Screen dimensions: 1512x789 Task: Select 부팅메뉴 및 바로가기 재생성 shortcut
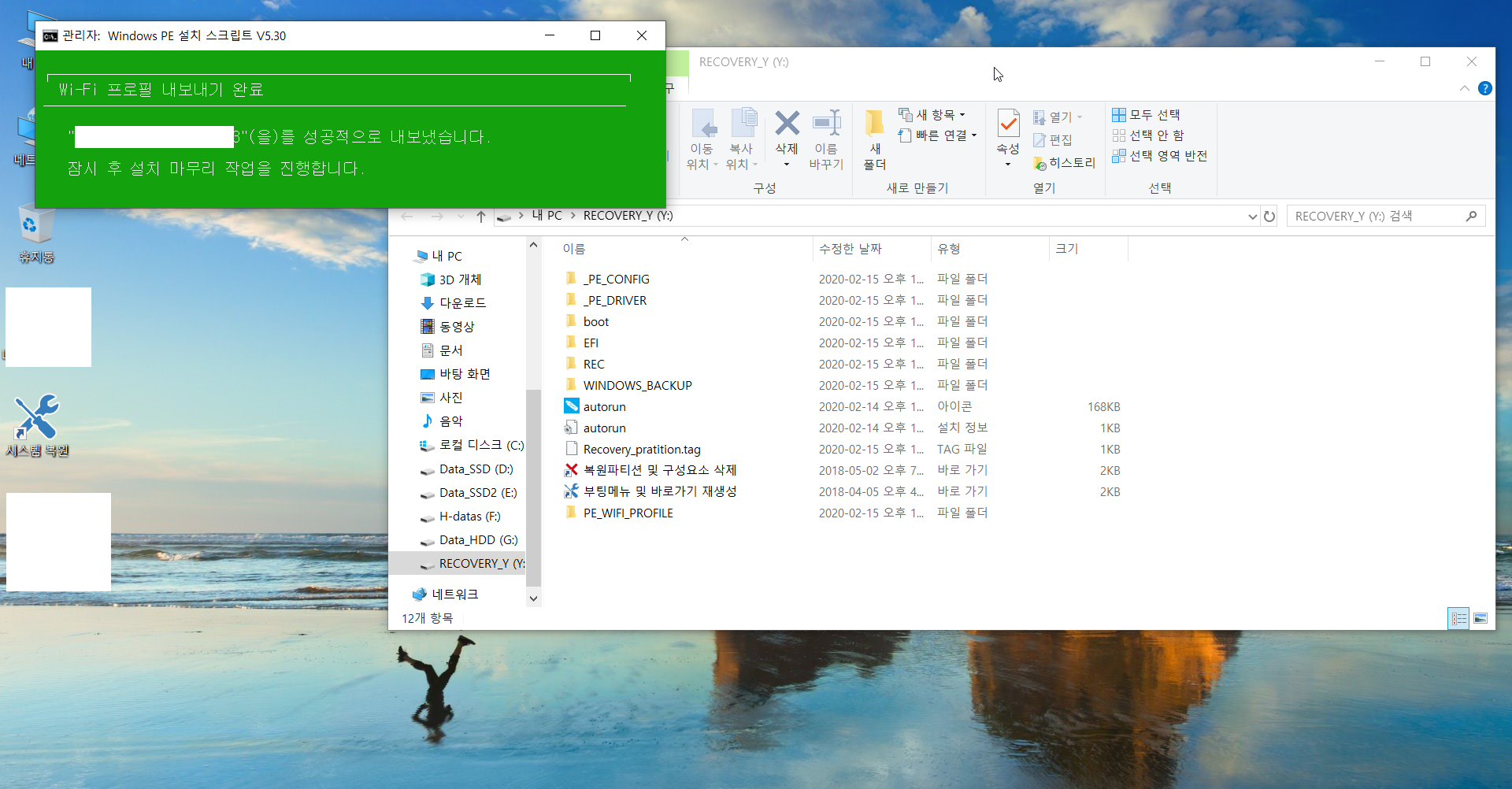(659, 491)
